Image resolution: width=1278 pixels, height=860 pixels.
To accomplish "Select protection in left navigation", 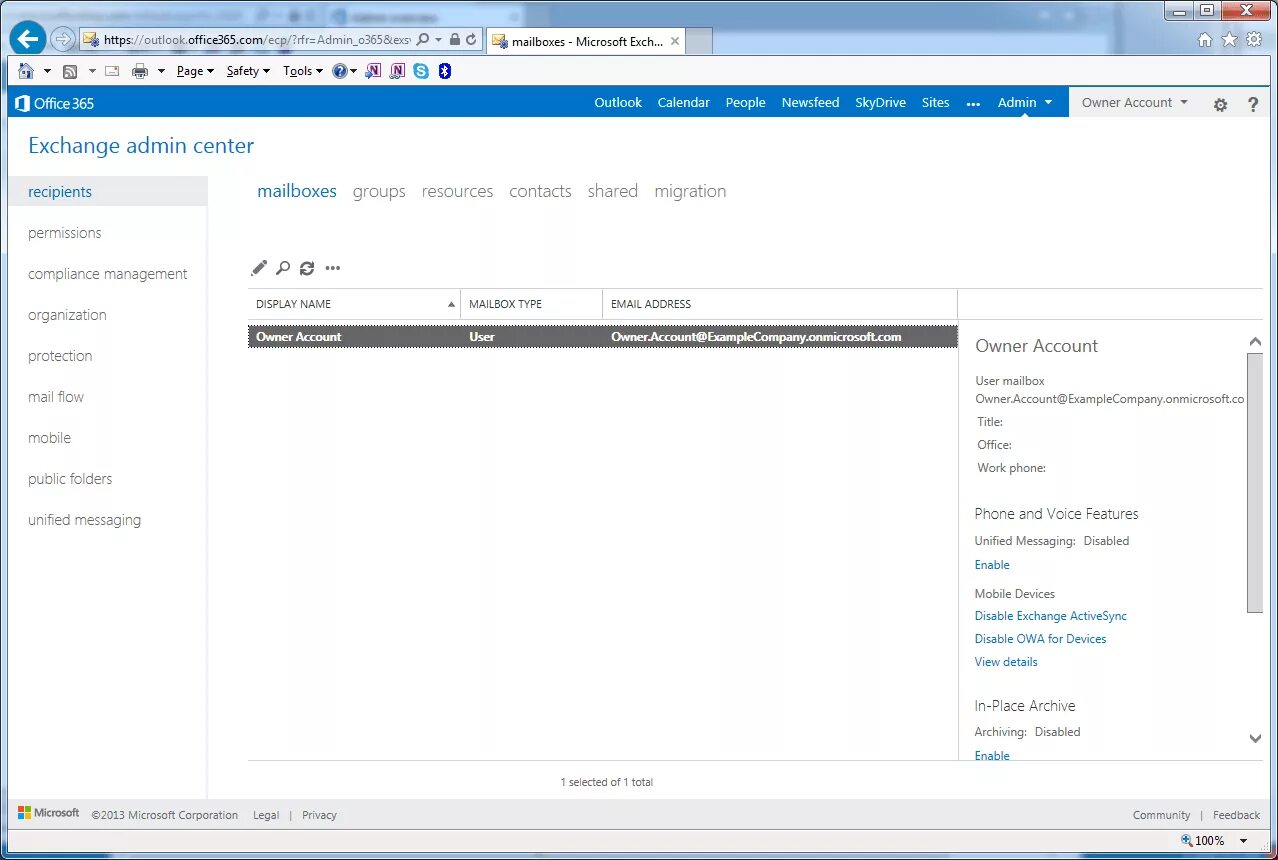I will pos(60,356).
